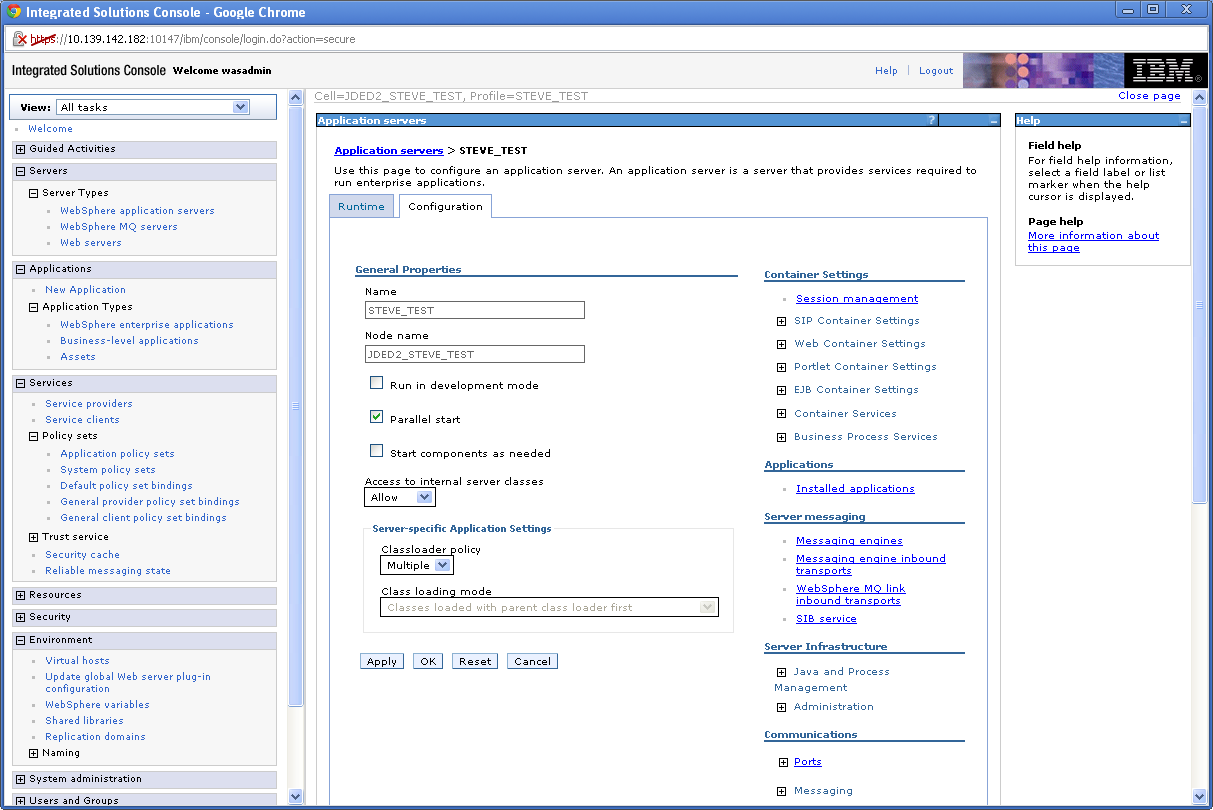
Task: Collapse Application Types subsection
Action: [34, 307]
